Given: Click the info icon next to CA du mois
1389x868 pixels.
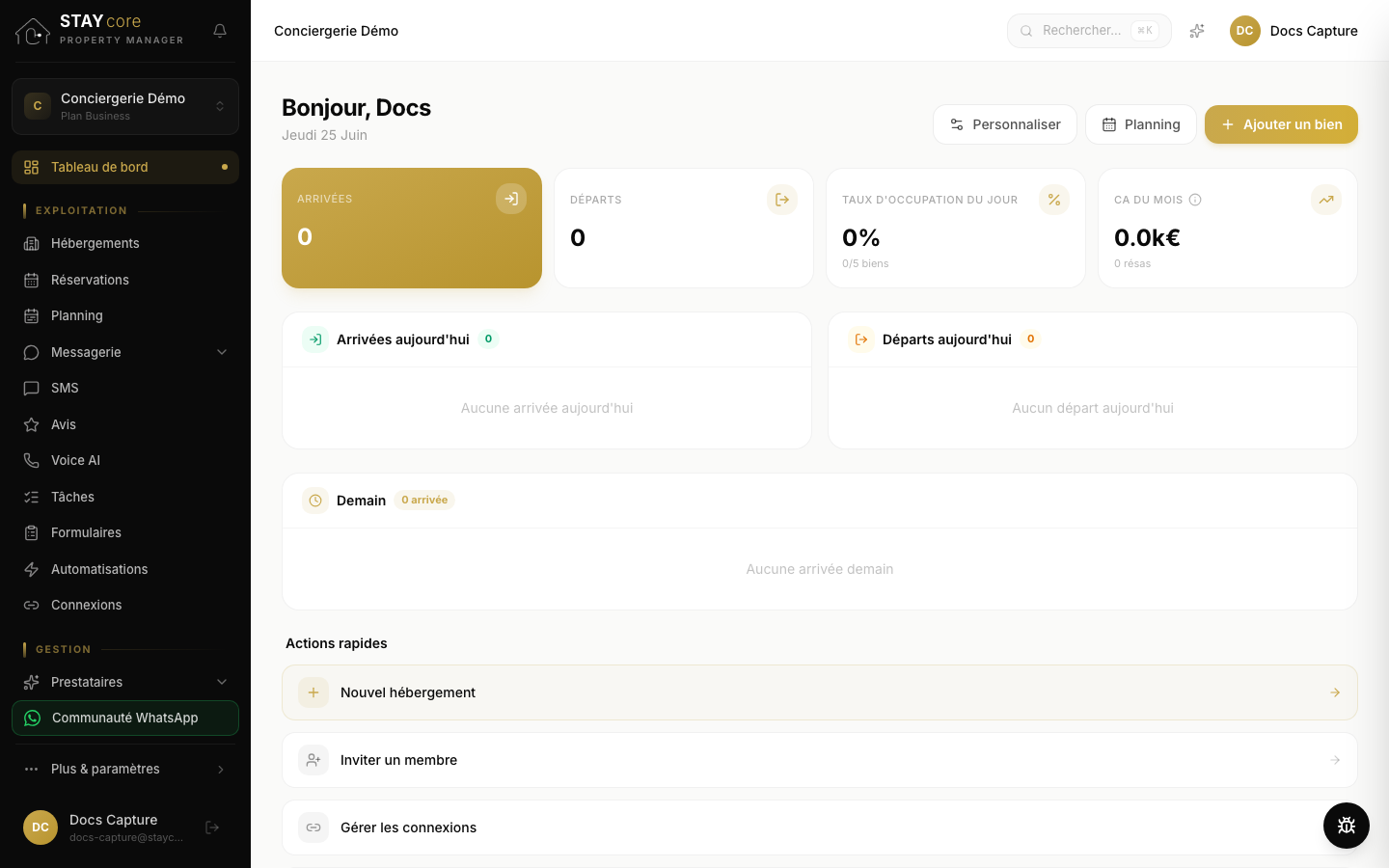Looking at the screenshot, I should pyautogui.click(x=1195, y=200).
